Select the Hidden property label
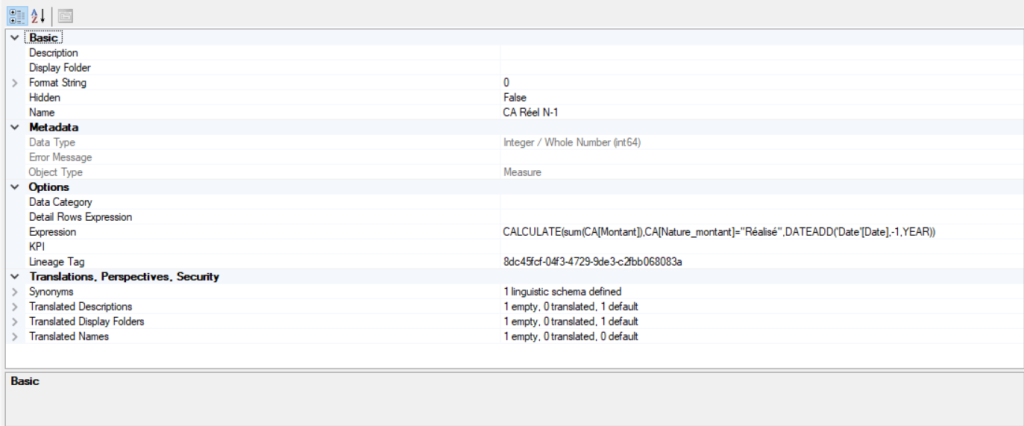This screenshot has width=1024, height=426. coord(44,98)
